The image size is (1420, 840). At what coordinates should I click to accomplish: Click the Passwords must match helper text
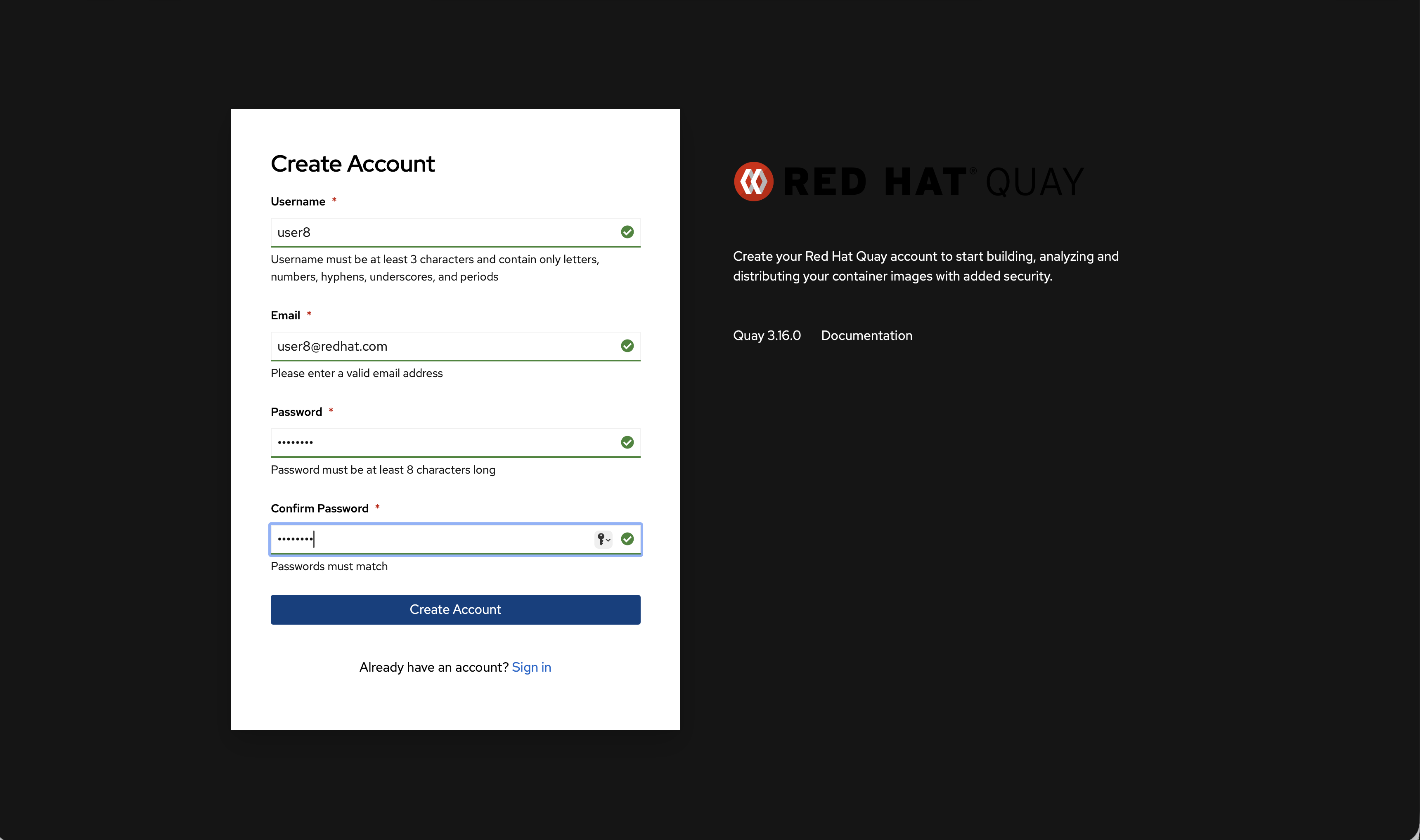click(x=329, y=566)
